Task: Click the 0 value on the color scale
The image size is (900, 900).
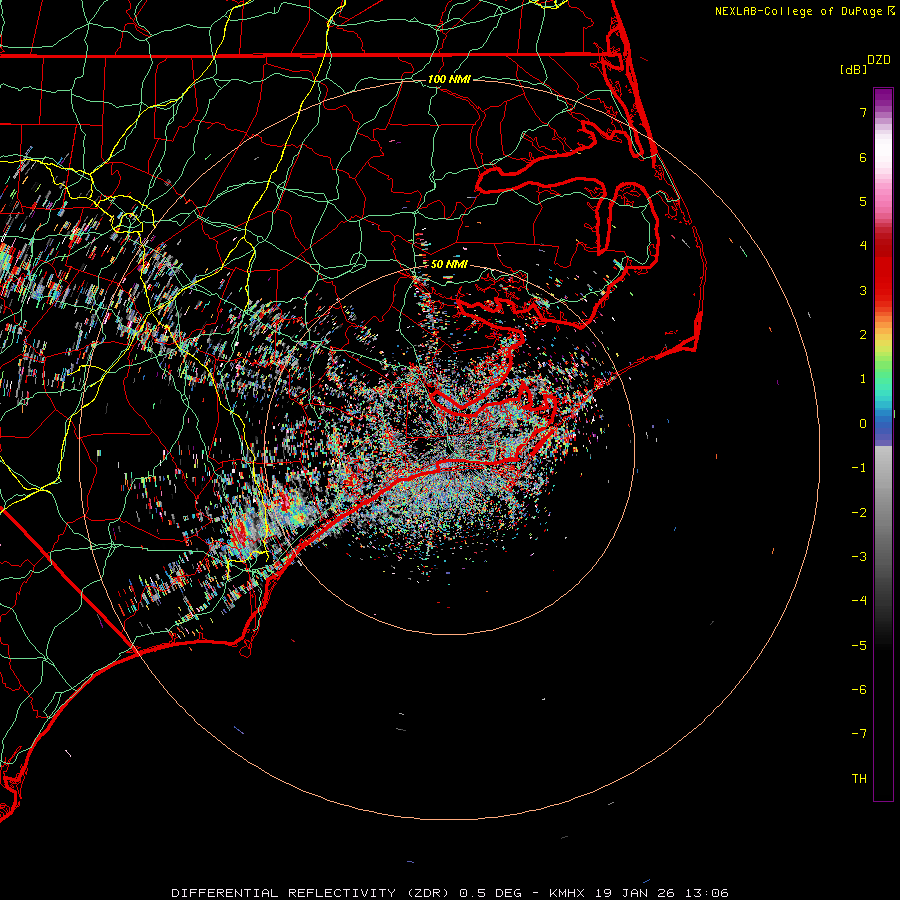Action: point(861,423)
